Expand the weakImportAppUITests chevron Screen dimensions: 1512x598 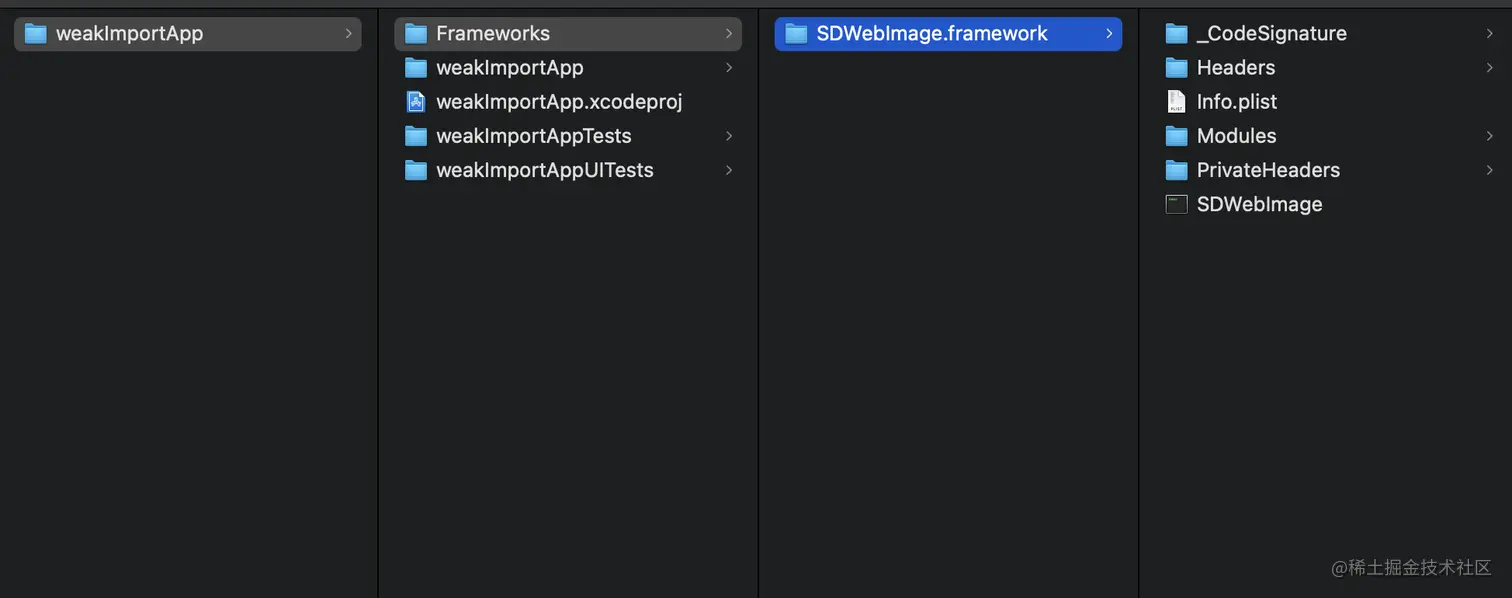coord(729,170)
